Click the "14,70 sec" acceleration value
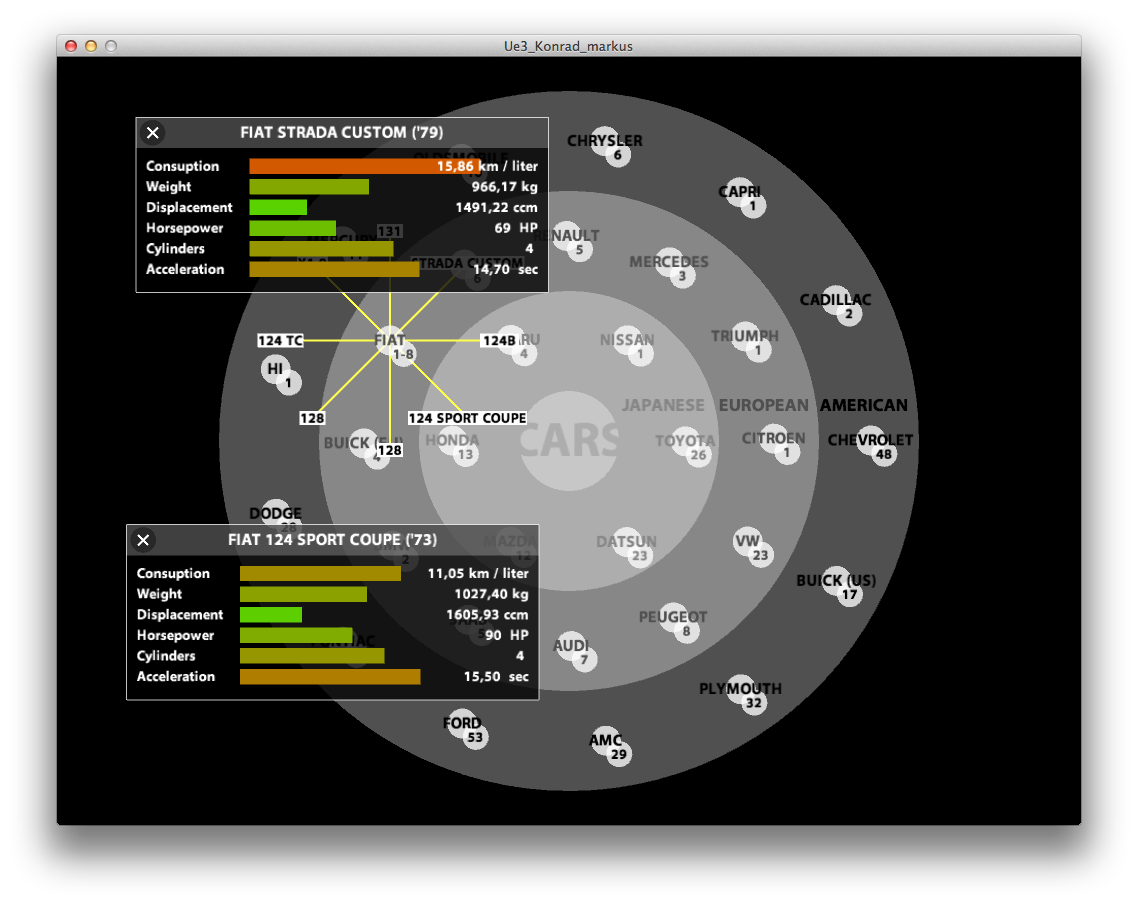1138x904 pixels. 506,269
